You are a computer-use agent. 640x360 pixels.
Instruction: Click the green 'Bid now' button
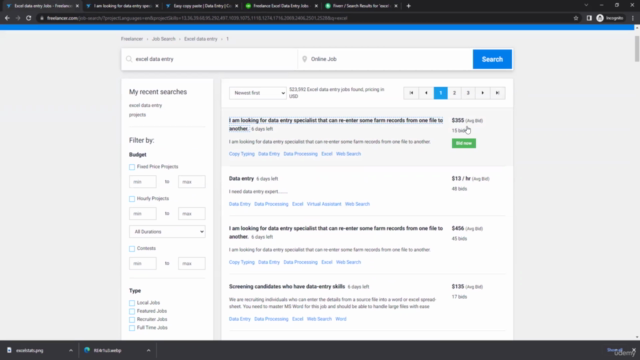click(464, 143)
